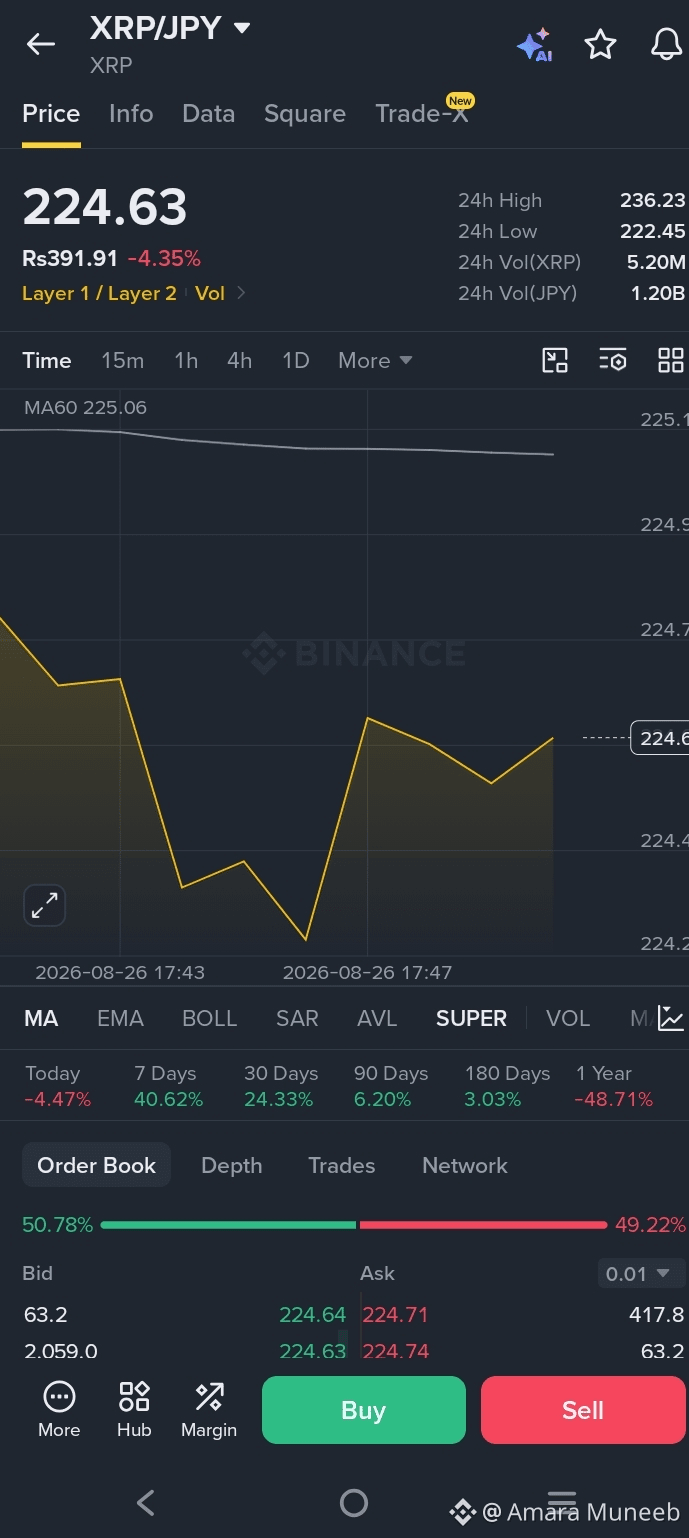This screenshot has width=689, height=1538.
Task: Open chart drawing tools icon
Action: click(555, 361)
